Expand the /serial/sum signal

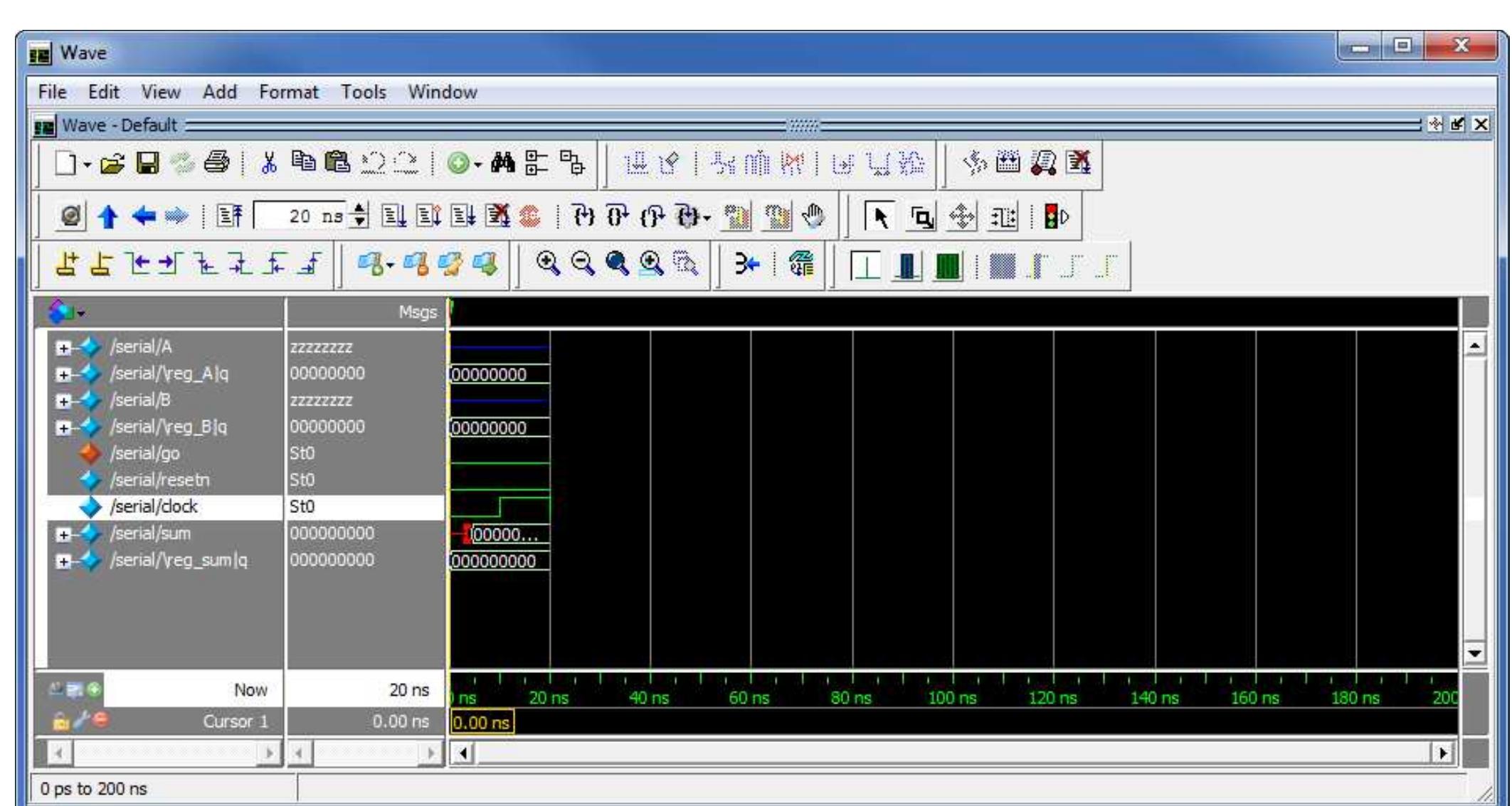pyautogui.click(x=64, y=534)
